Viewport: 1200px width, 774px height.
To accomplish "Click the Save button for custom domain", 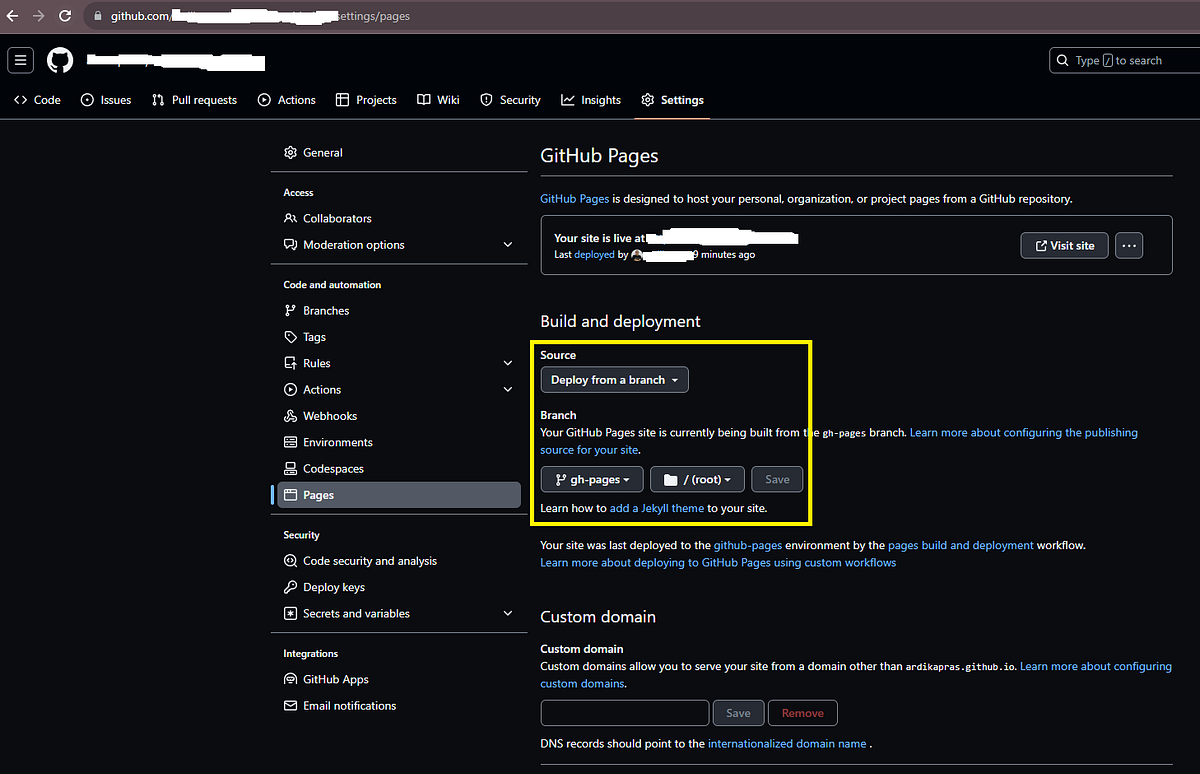I will (x=738, y=713).
